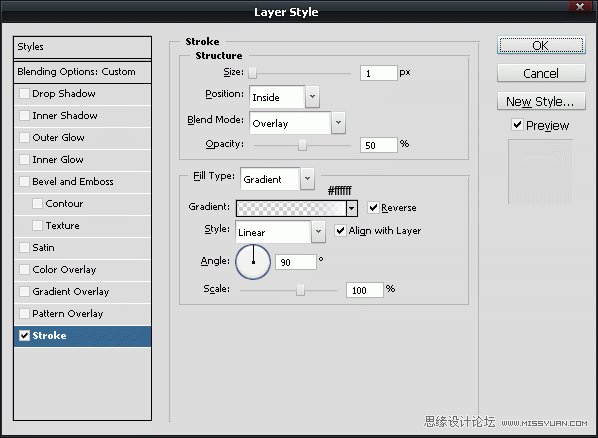598x438 pixels.
Task: Click the style preview thumbnail
Action: (540, 172)
